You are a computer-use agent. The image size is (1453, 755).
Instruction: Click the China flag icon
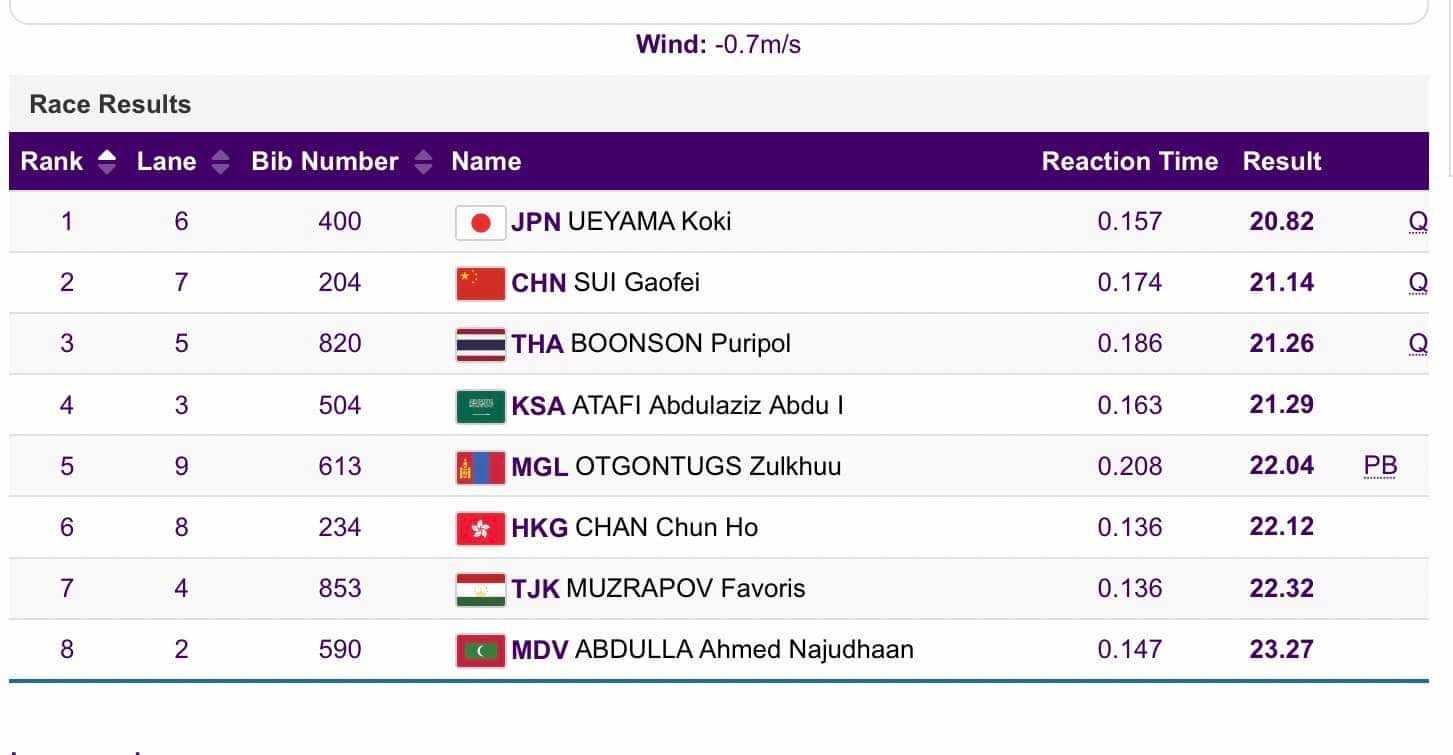(x=480, y=284)
